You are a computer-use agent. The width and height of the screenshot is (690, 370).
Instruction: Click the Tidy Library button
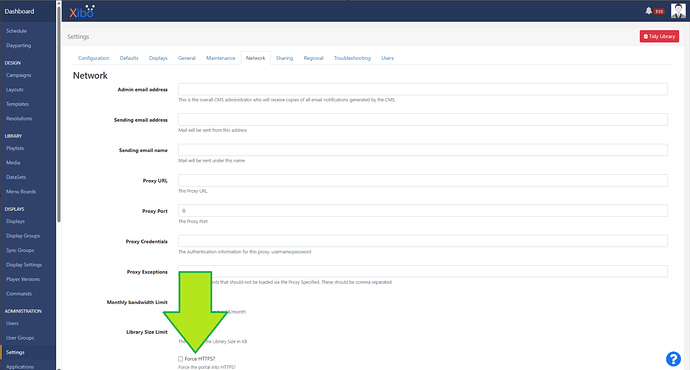(659, 36)
